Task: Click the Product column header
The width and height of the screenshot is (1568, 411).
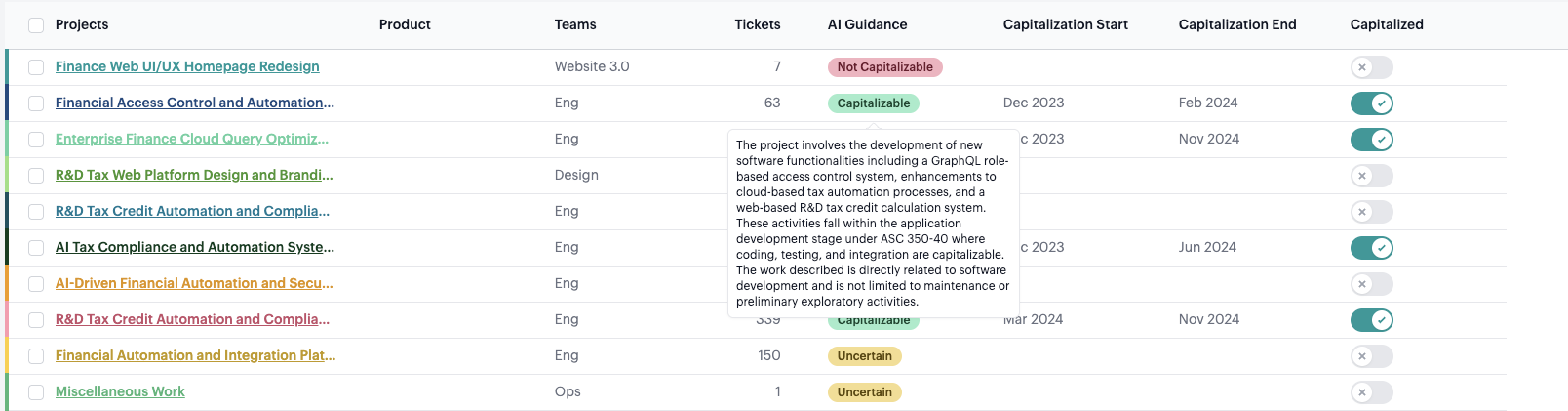Action: (x=405, y=24)
